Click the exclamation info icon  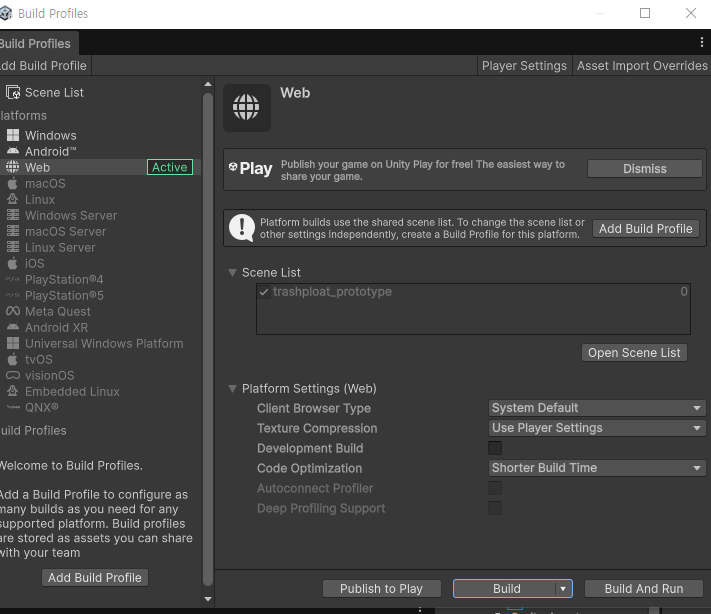(242, 228)
